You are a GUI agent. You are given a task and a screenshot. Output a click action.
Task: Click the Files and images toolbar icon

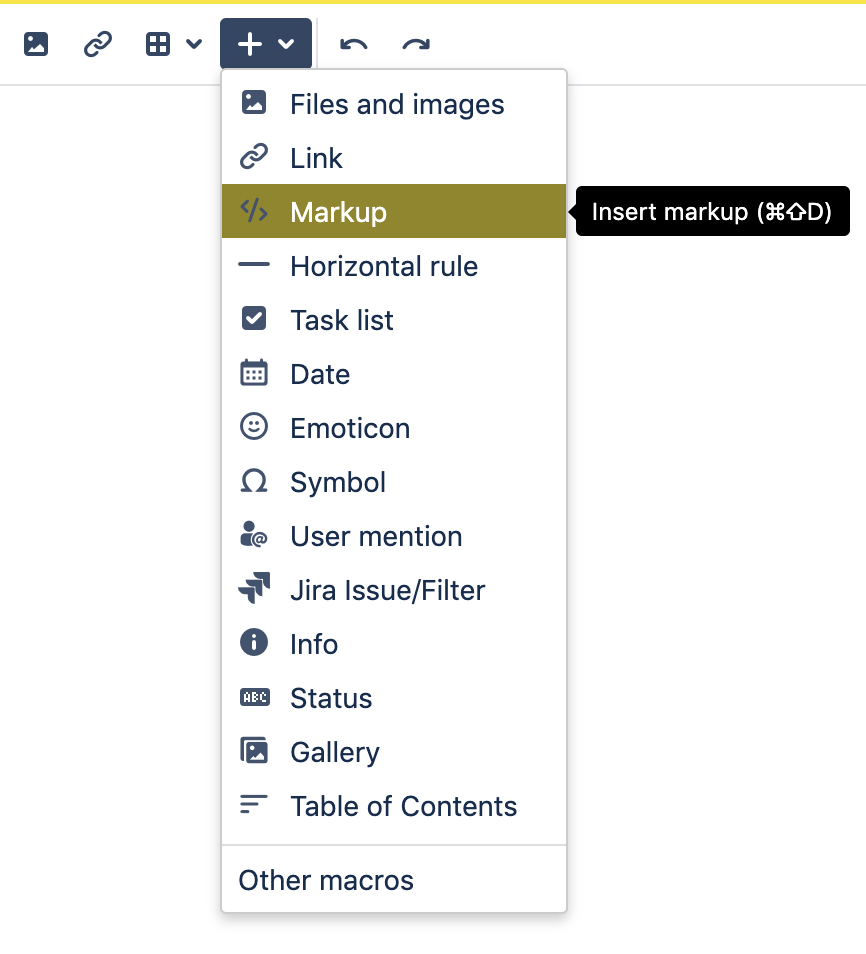[35, 44]
